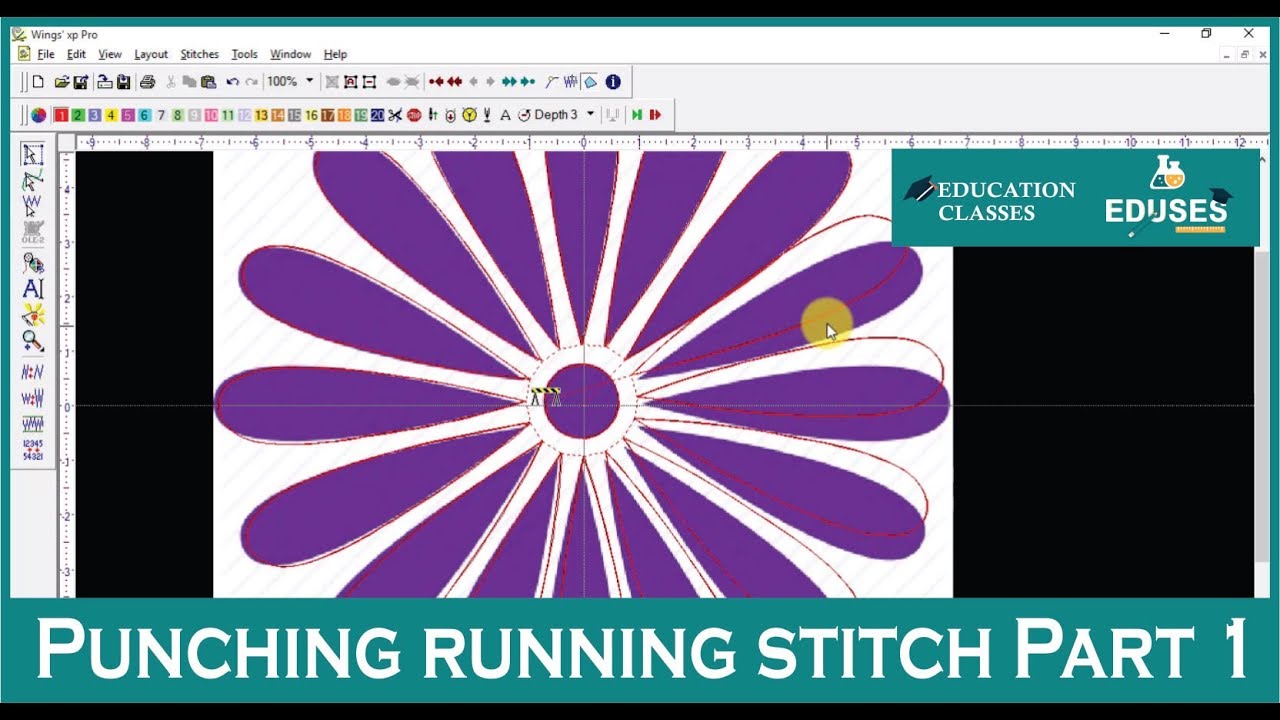Insert trim with the thread scissors icon in the color toolbar
This screenshot has width=1280, height=720.
click(395, 115)
